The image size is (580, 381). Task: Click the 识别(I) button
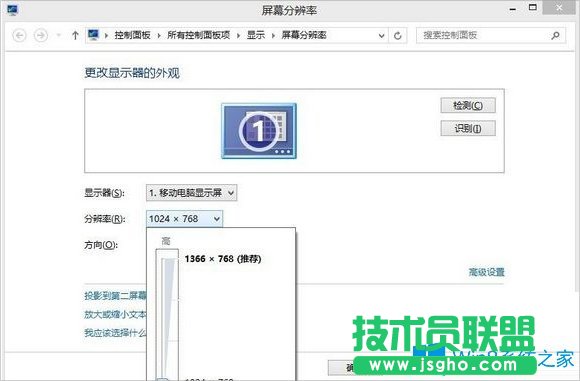point(468,128)
